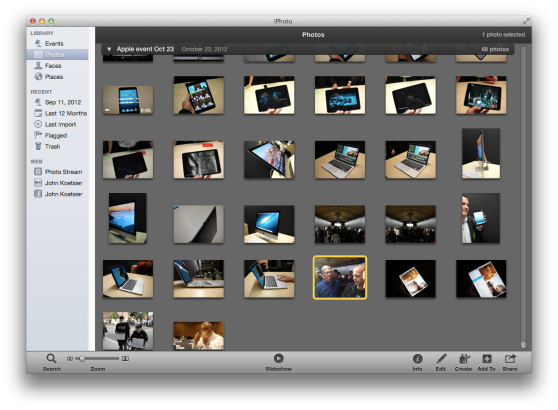The height and width of the screenshot is (410, 558).
Task: Click the Apple event Oct 23 title
Action: tap(145, 49)
